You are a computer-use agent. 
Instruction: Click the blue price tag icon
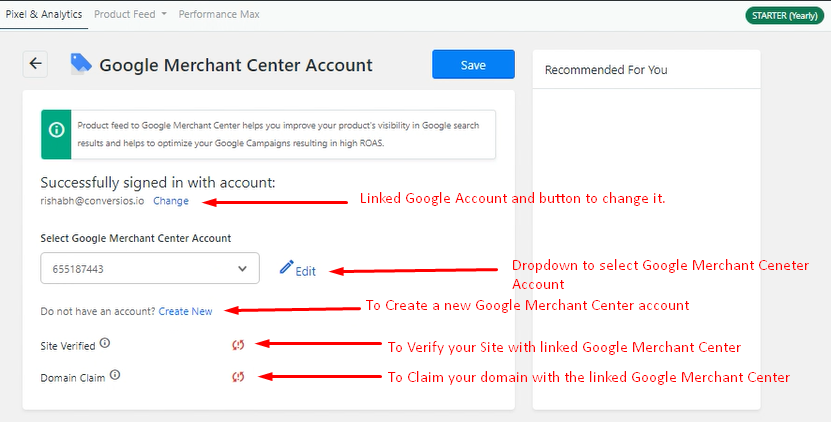coord(81,64)
